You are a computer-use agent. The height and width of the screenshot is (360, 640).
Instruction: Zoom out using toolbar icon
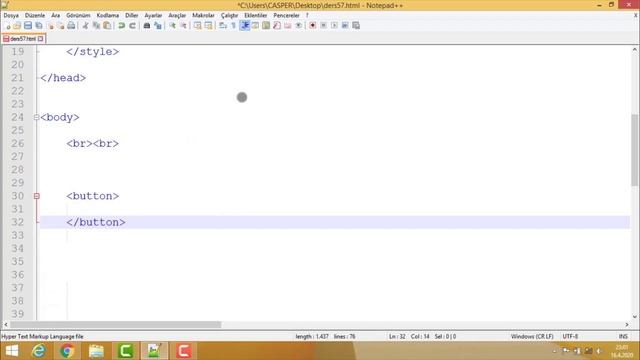(x=183, y=26)
